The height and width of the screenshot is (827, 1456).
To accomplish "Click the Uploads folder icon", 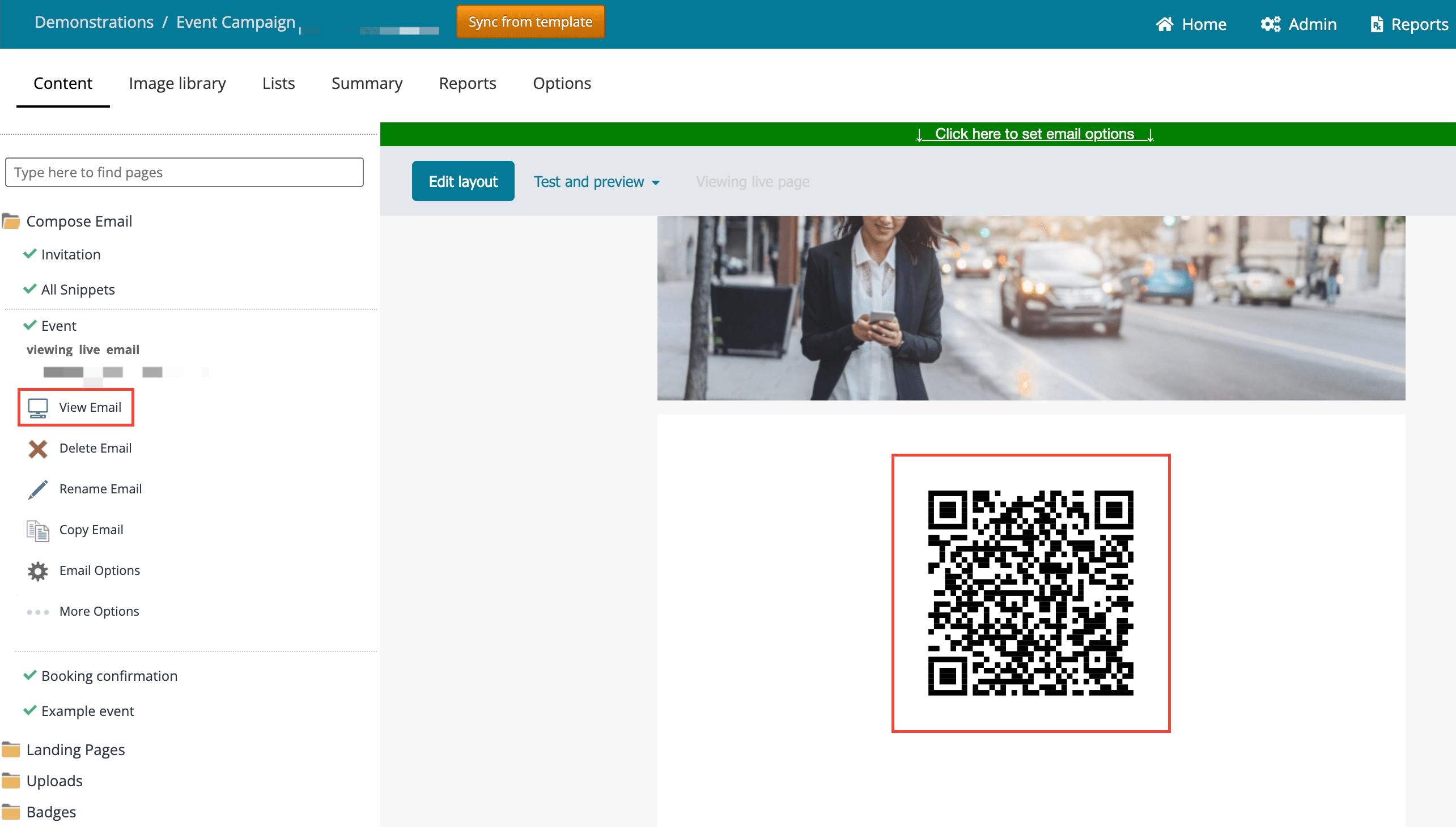I will pyautogui.click(x=11, y=781).
